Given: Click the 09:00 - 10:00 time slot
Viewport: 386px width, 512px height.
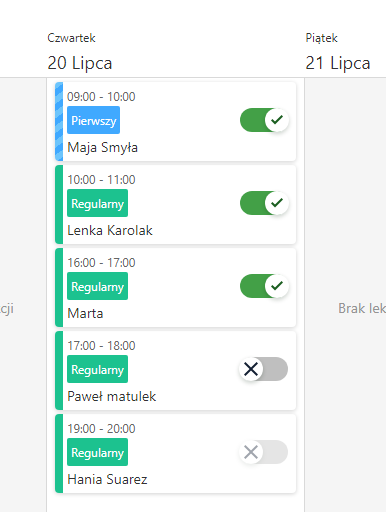Looking at the screenshot, I should (101, 97).
